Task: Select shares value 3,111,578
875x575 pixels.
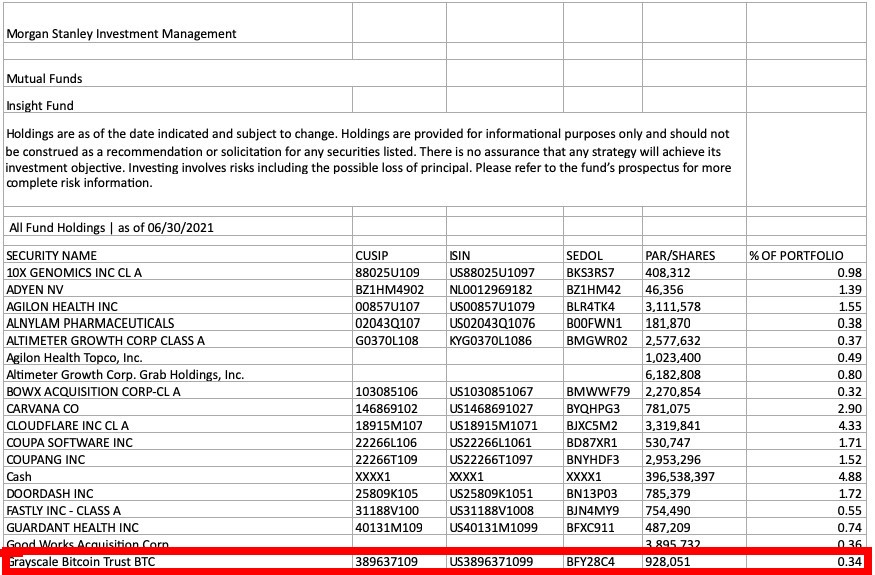Action: [x=694, y=306]
